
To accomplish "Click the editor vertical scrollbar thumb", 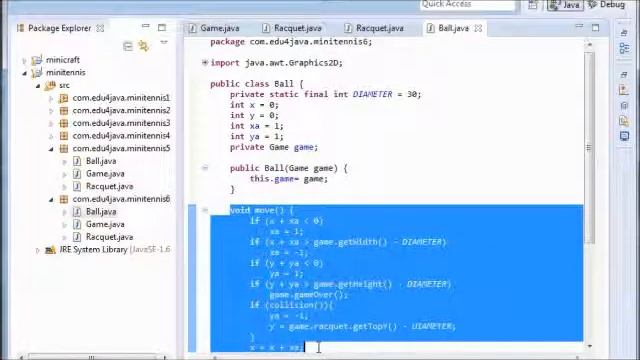I will click(589, 147).
